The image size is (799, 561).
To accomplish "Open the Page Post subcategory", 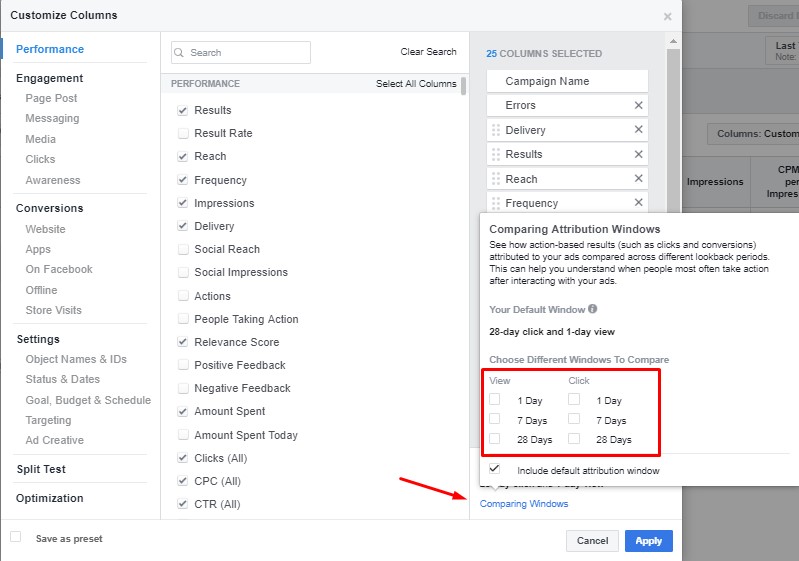I will 51,98.
